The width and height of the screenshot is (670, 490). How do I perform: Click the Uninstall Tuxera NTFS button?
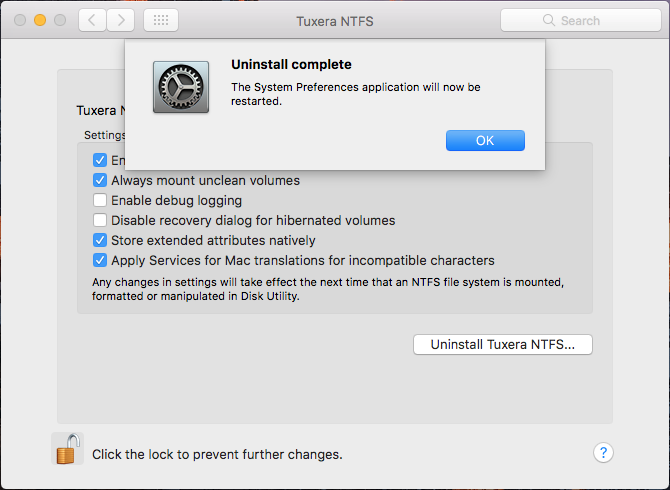click(502, 344)
